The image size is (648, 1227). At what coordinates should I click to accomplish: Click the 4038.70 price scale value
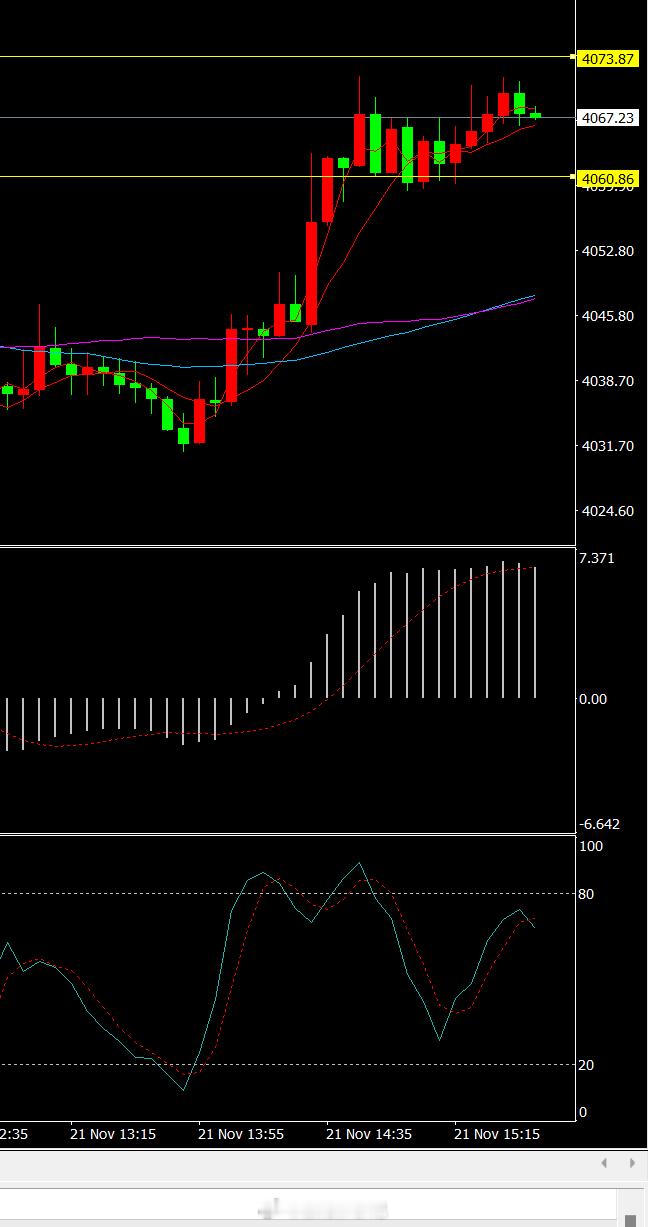pos(607,381)
